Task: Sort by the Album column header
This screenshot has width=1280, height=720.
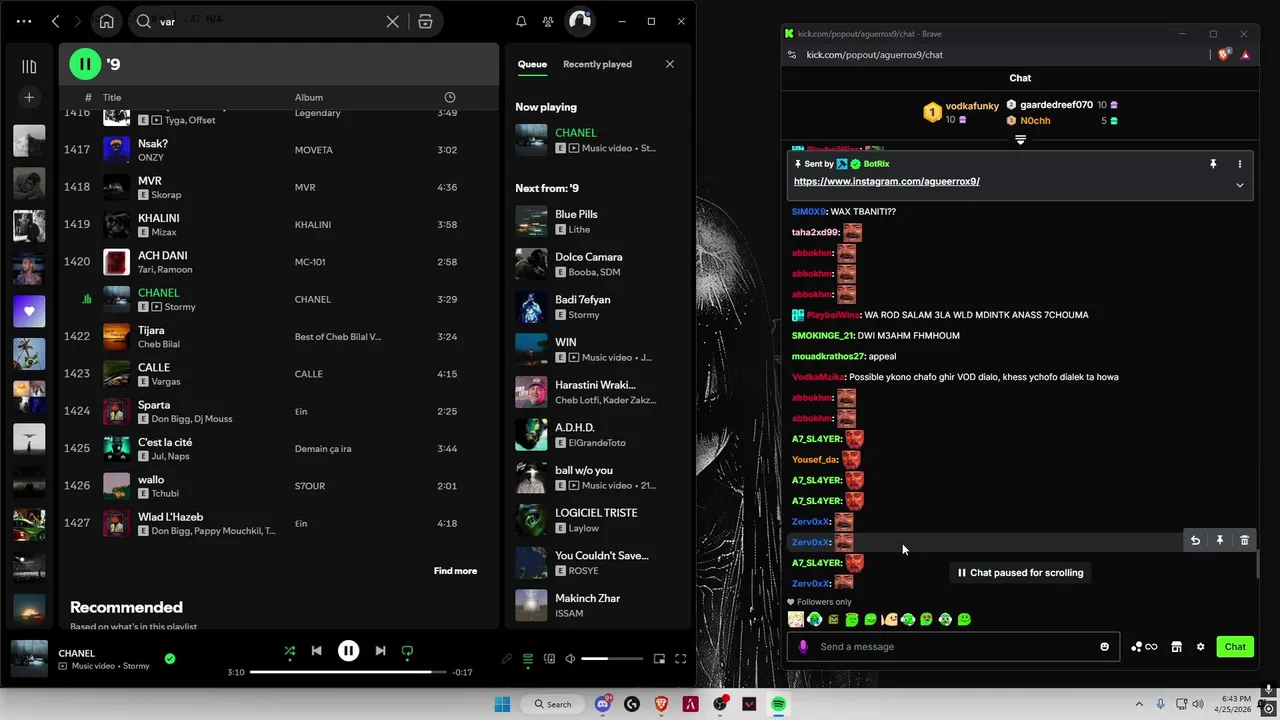Action: pyautogui.click(x=308, y=97)
